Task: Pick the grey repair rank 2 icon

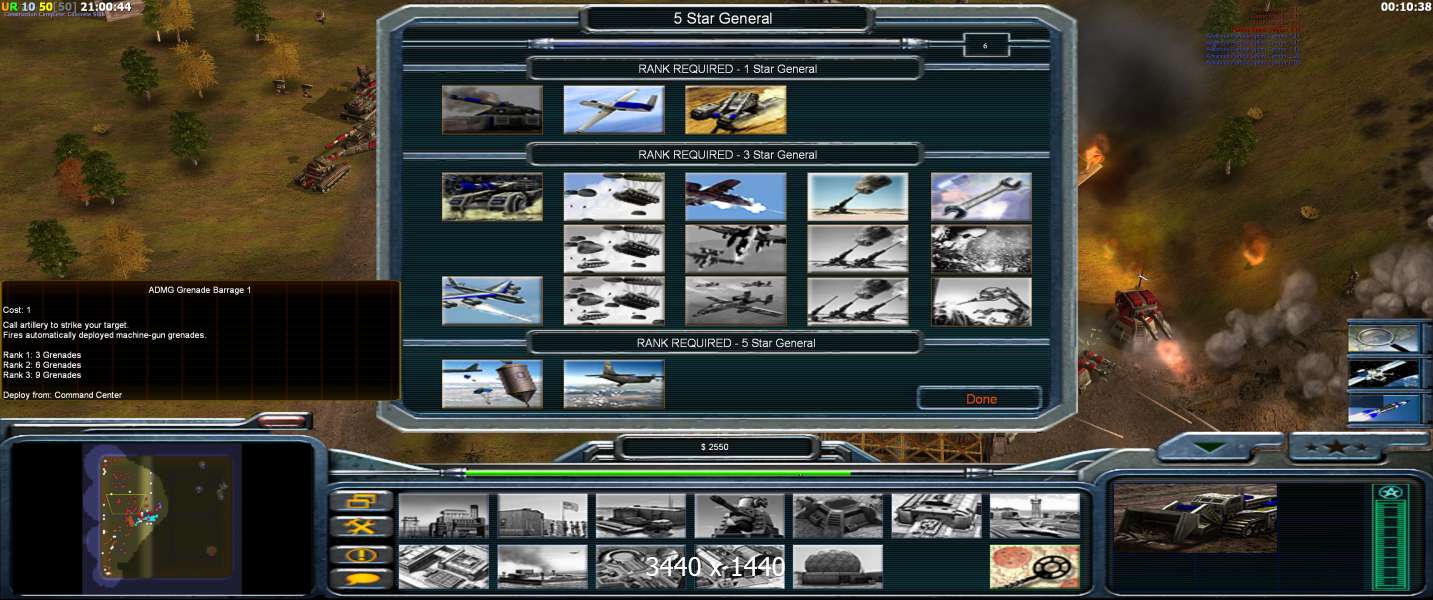Action: point(981,249)
